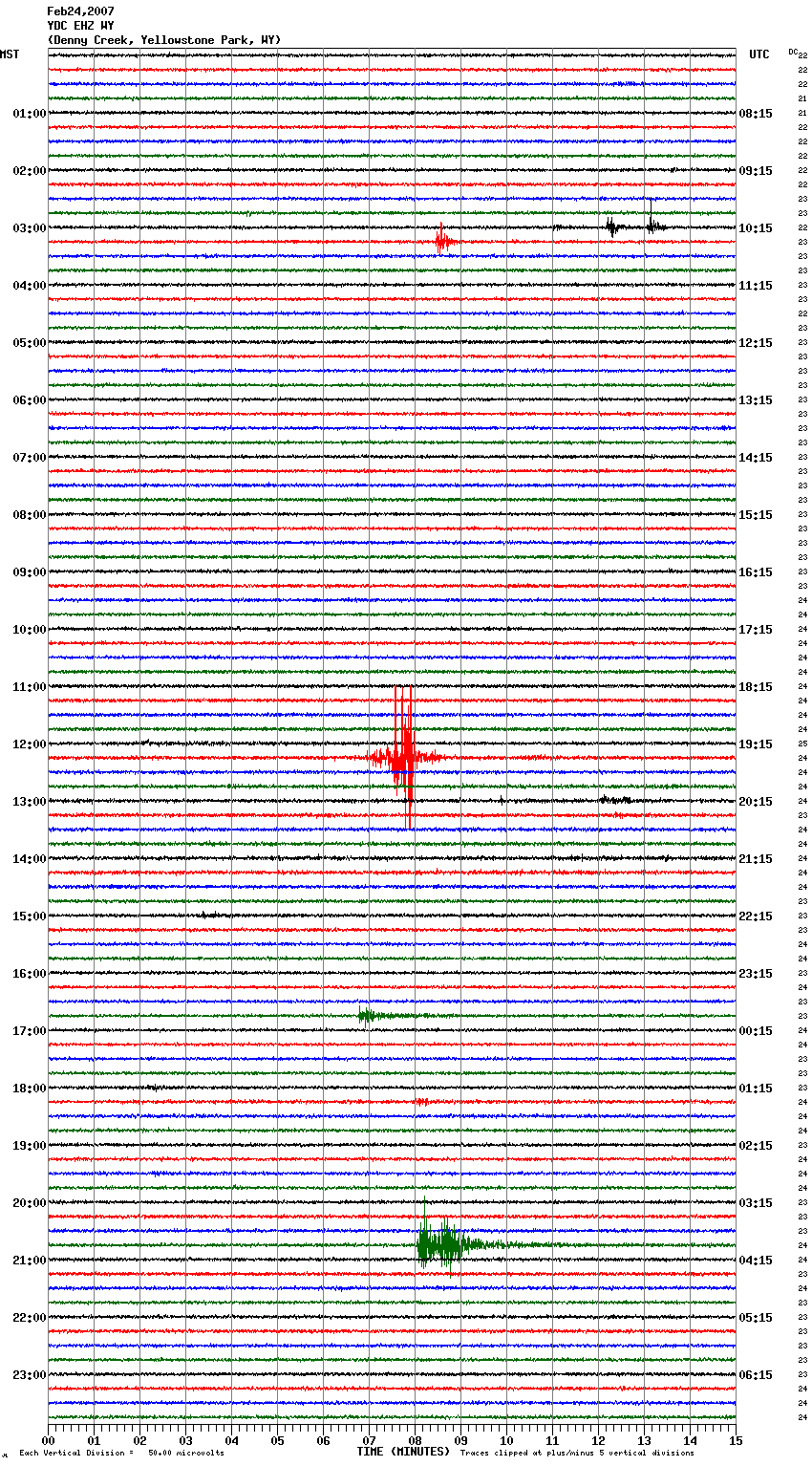The width and height of the screenshot is (812, 1466).
Task: Click the '21:15' UTC time label
Action: [756, 859]
